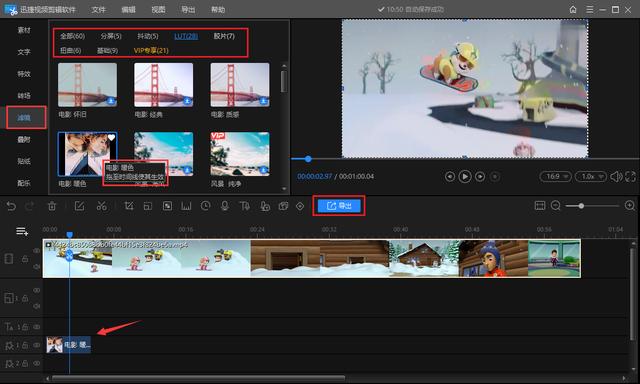The image size is (640, 384).
Task: Zoom in the timeline
Action: pyautogui.click(x=630, y=206)
